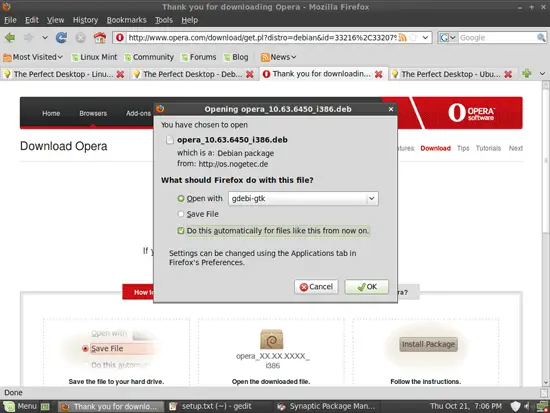Click the Tutorials sub-navigation link
Screen dimensions: 550x413
pyautogui.click(x=488, y=148)
